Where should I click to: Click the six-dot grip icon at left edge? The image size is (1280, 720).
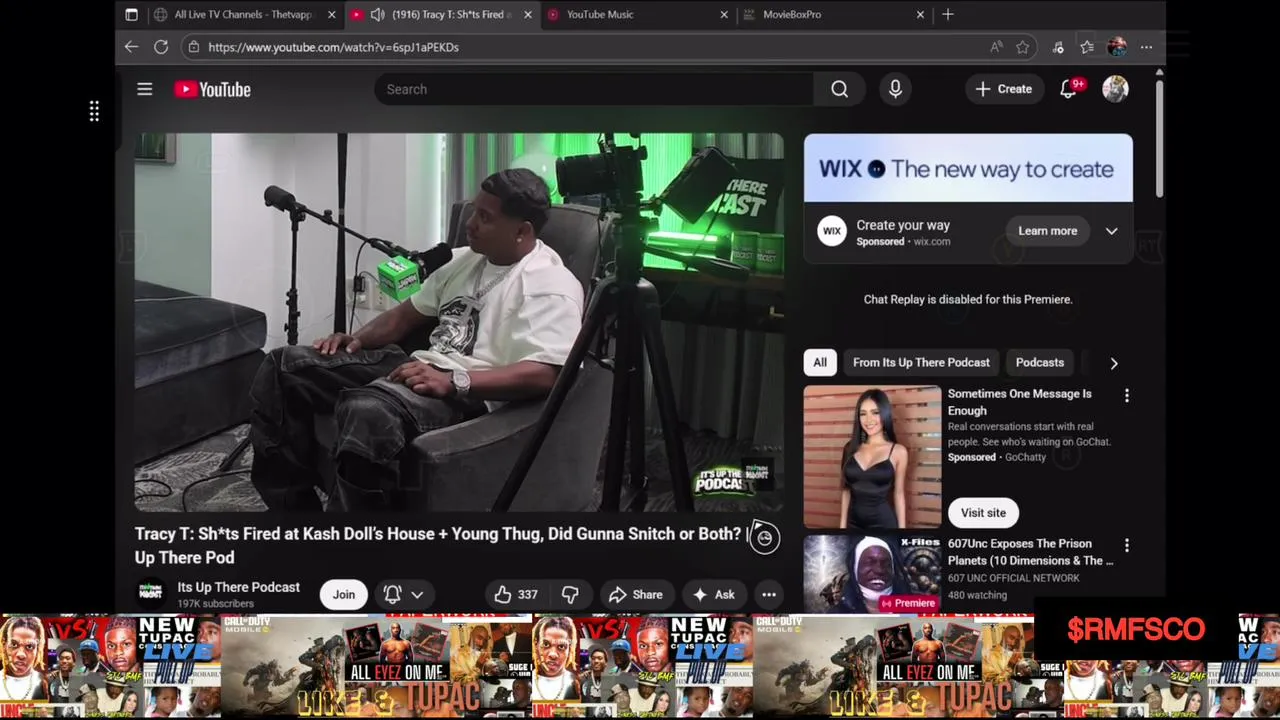click(94, 111)
